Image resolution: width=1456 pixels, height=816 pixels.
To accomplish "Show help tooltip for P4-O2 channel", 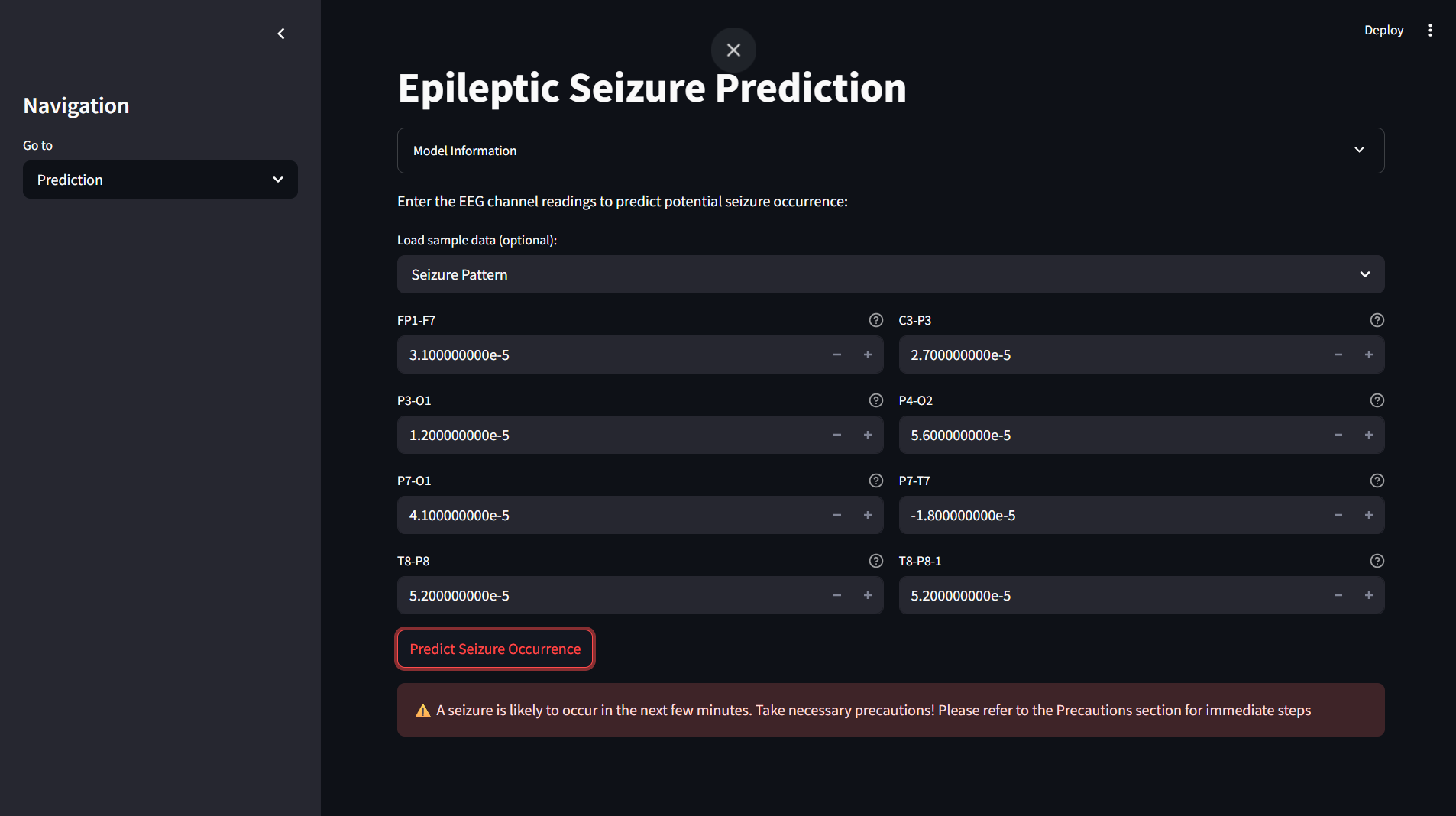I will [1377, 400].
